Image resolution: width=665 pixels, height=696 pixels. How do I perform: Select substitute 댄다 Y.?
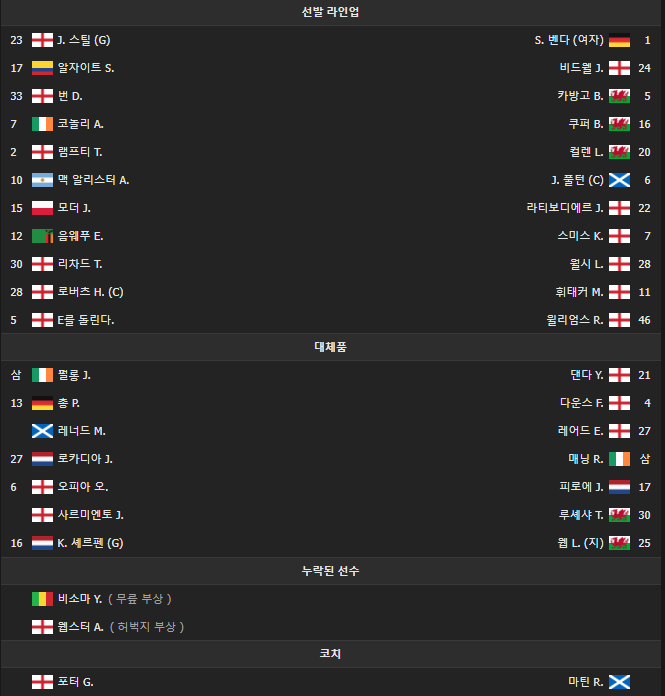coord(586,375)
